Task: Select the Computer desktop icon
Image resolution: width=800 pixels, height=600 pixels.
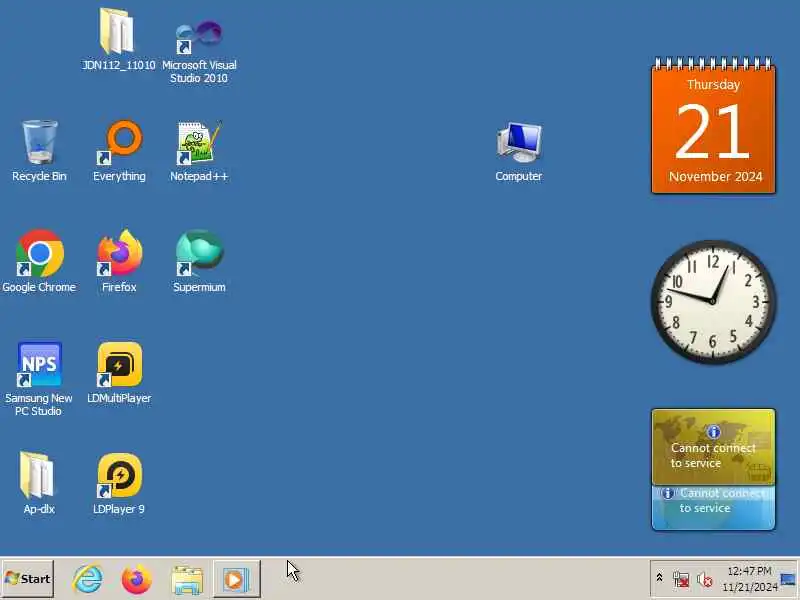Action: click(518, 152)
